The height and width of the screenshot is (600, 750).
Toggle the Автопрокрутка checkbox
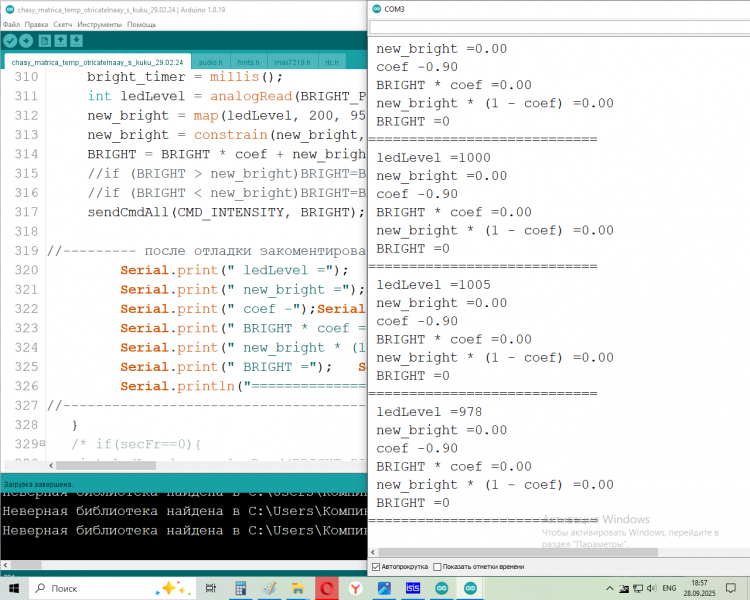point(376,567)
